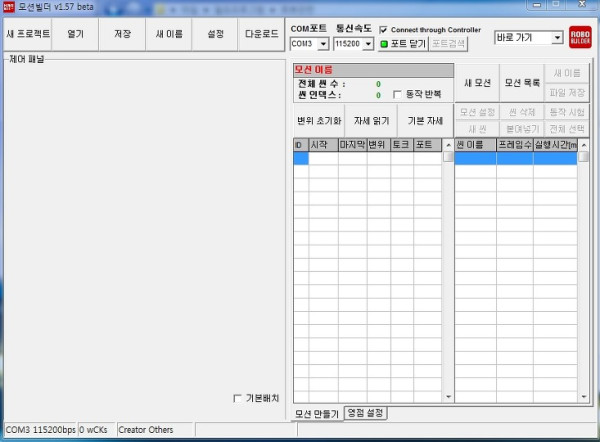The image size is (600, 442).
Task: Create a new project with 새 프로젝트
Action: [28, 34]
